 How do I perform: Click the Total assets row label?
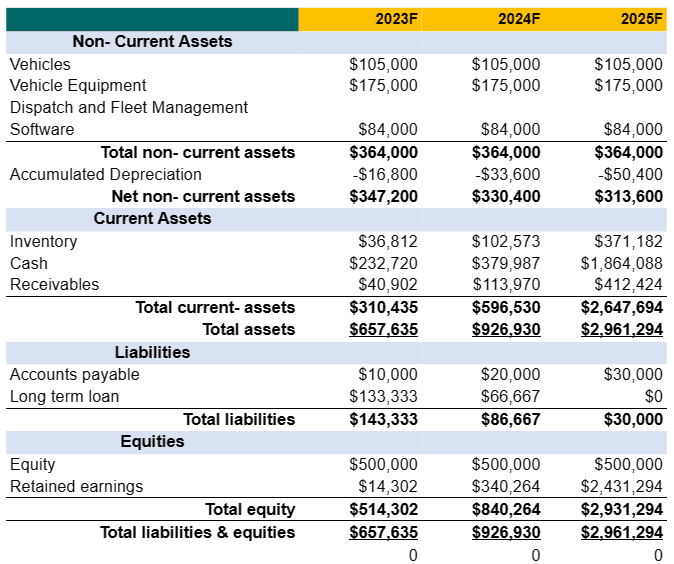249,330
